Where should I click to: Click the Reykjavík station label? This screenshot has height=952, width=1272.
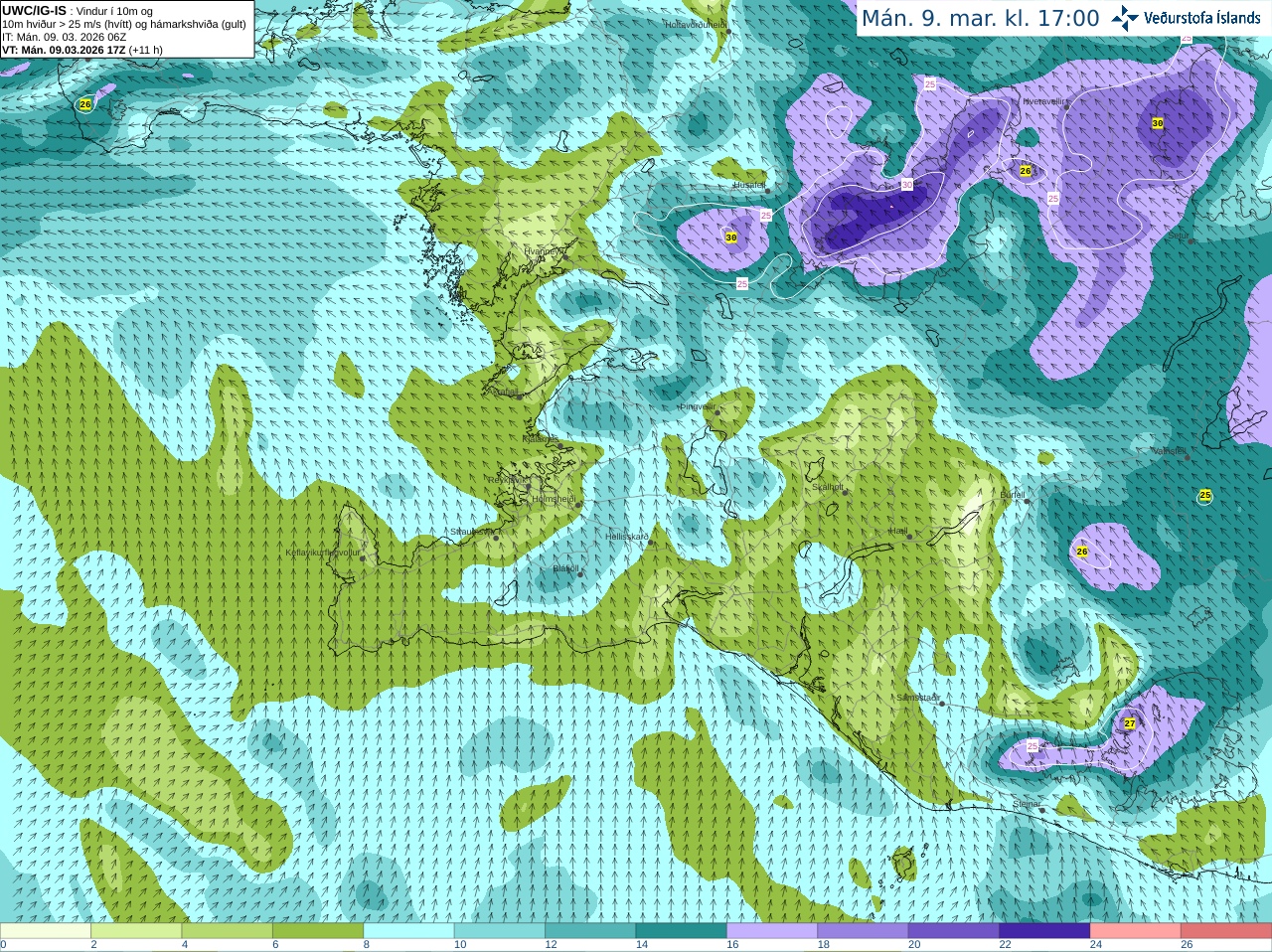click(x=507, y=480)
